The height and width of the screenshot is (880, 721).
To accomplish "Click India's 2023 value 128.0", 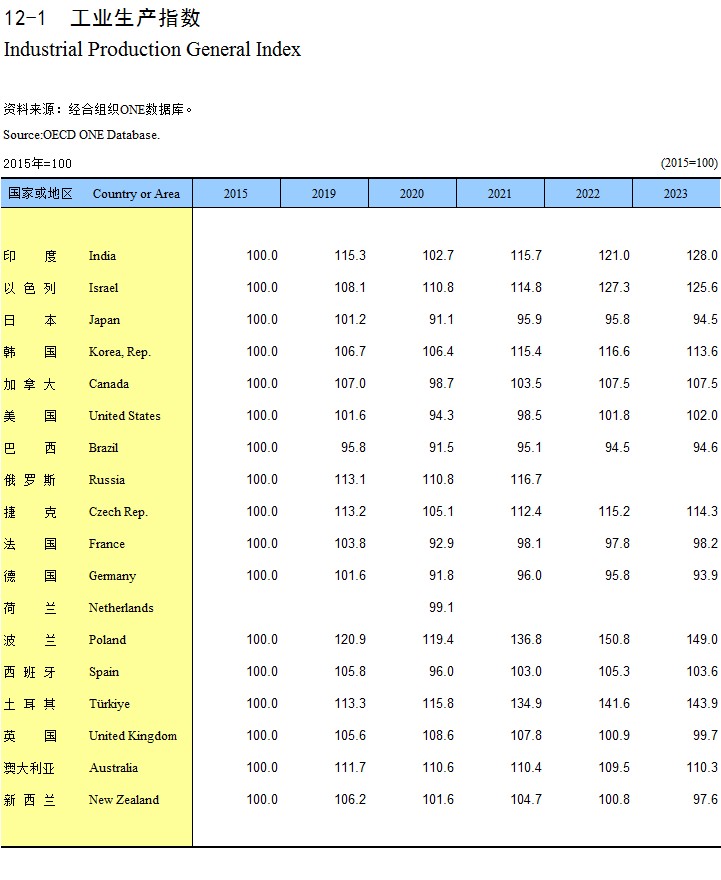I will pos(702,256).
